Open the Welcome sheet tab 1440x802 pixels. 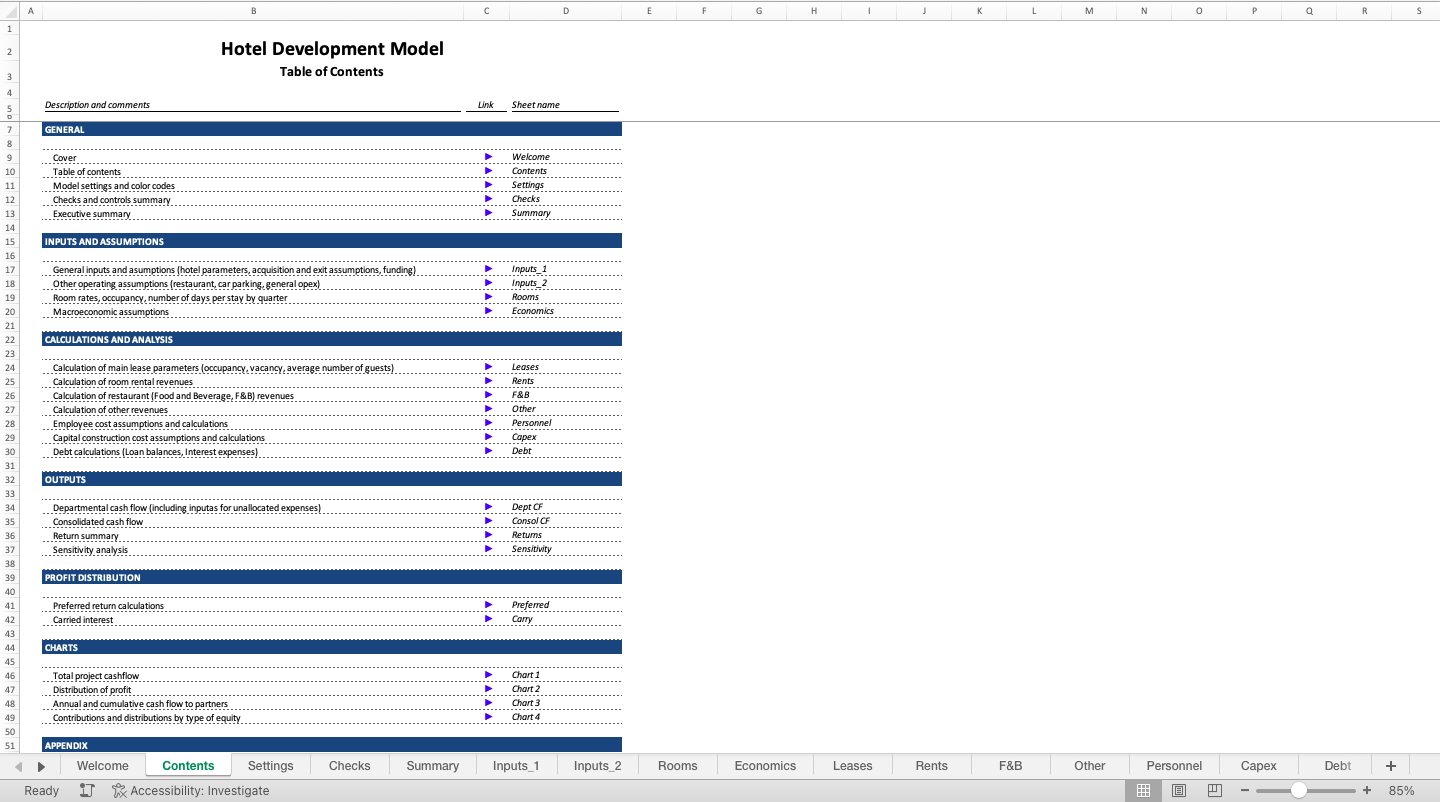click(x=103, y=766)
